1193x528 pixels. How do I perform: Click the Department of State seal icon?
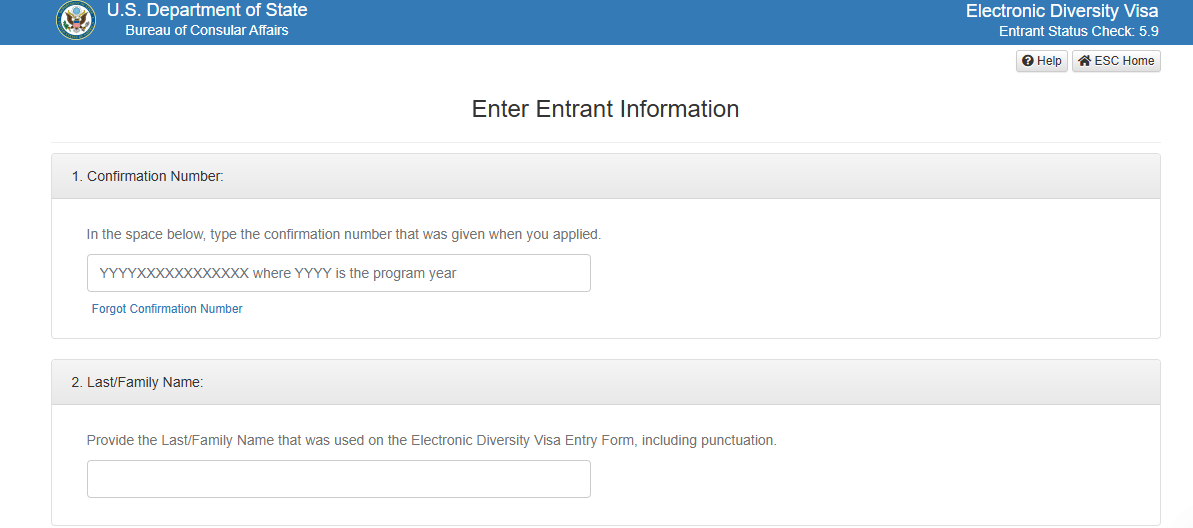click(x=76, y=21)
